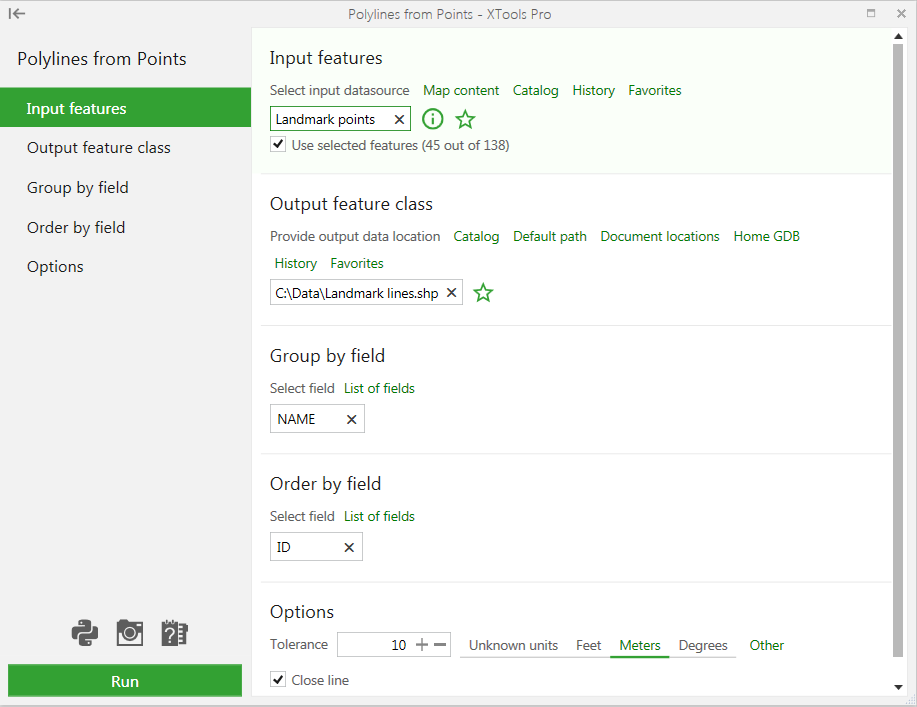
Task: Toggle the Close line checkbox
Action: (278, 680)
